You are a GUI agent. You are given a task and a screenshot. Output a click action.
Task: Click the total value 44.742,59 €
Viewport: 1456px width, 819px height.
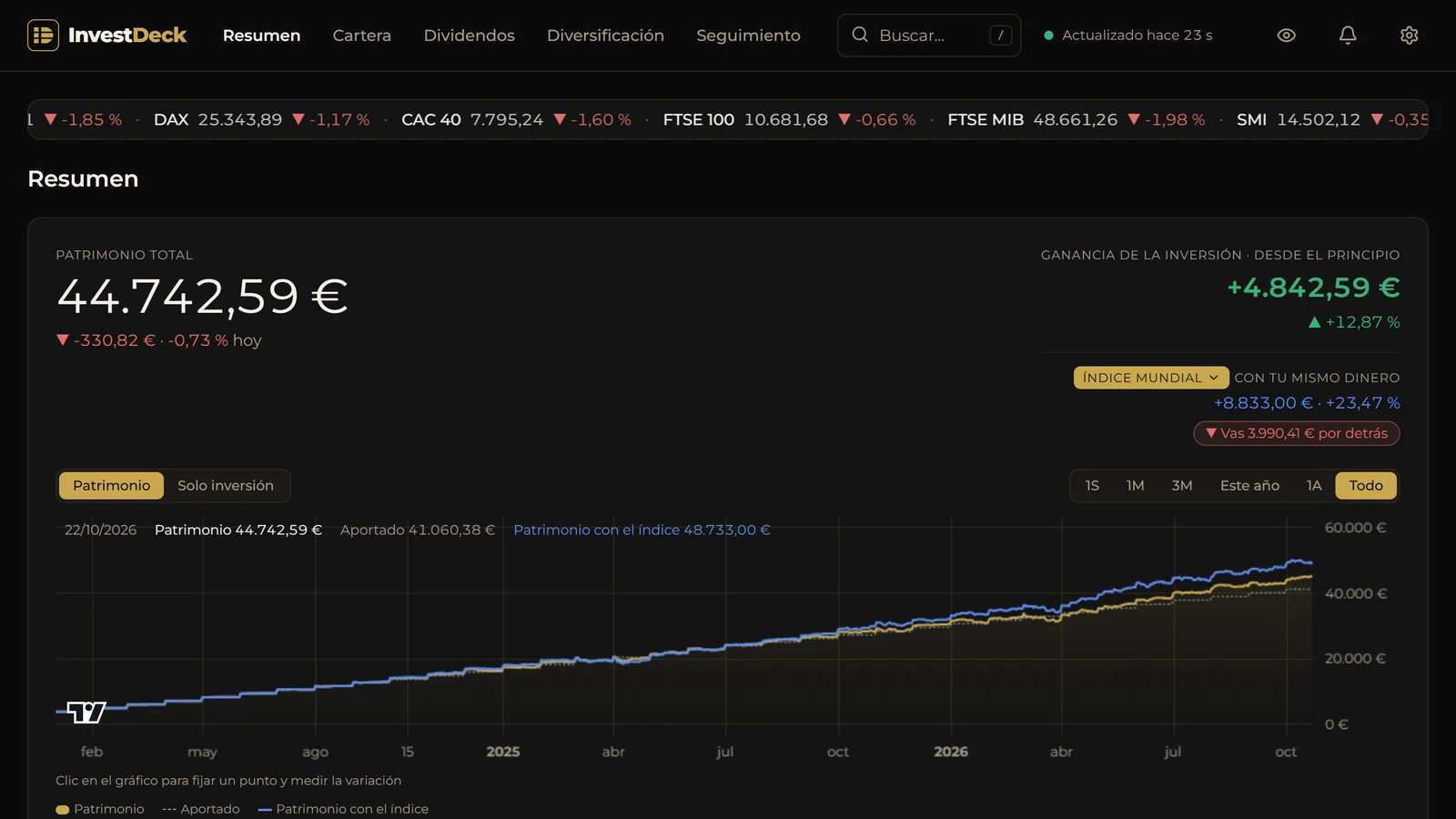pos(203,297)
